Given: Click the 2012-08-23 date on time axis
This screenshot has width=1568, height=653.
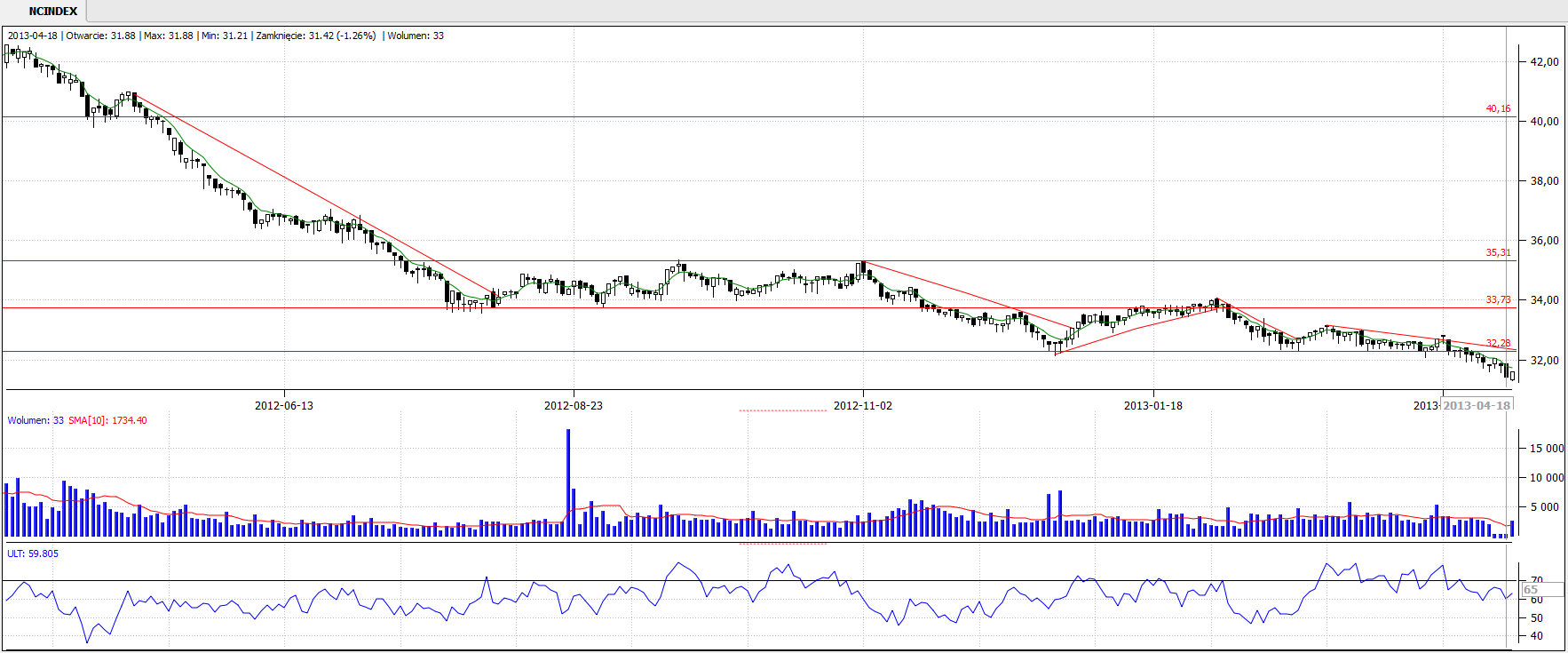Looking at the screenshot, I should [574, 405].
